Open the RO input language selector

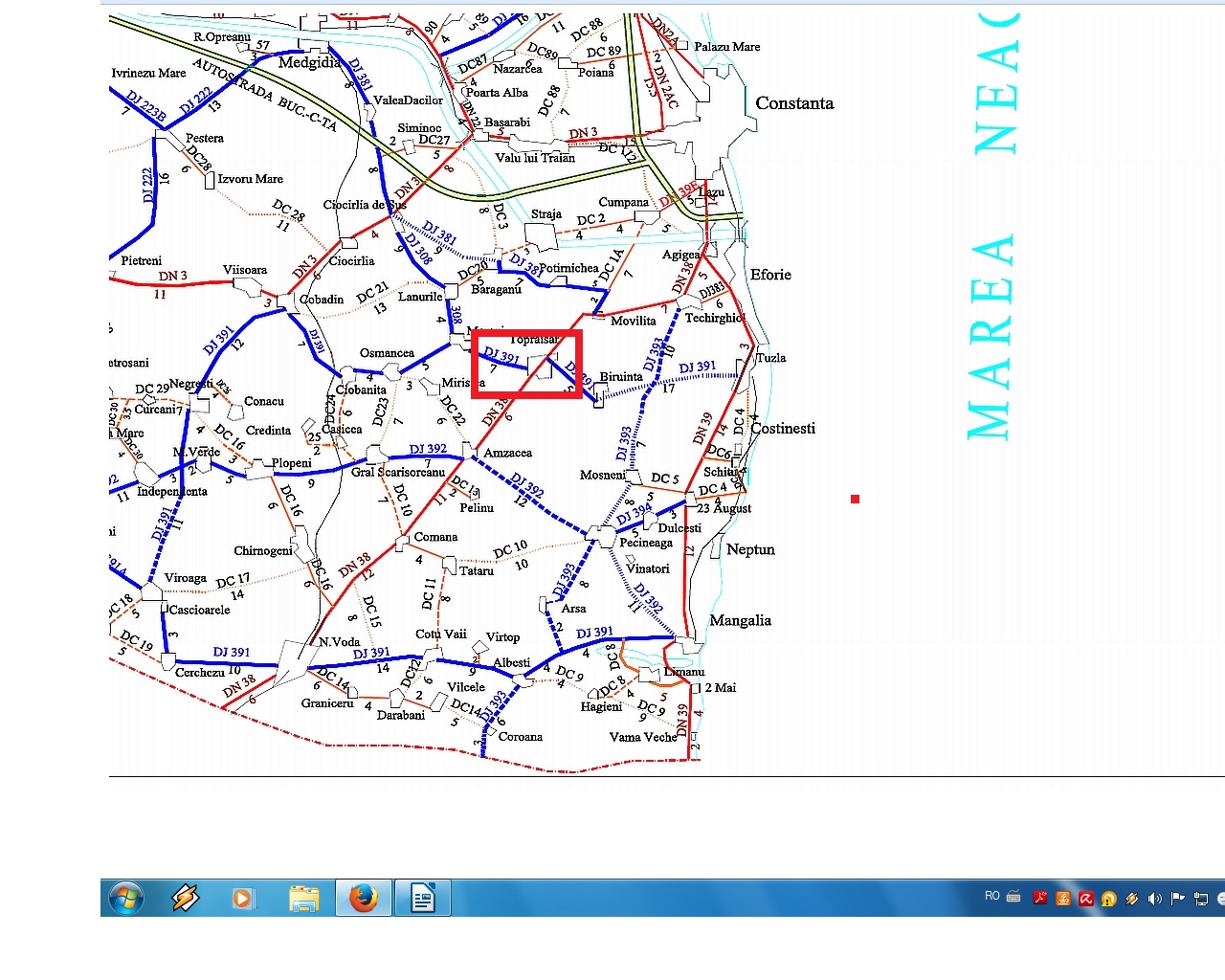991,897
